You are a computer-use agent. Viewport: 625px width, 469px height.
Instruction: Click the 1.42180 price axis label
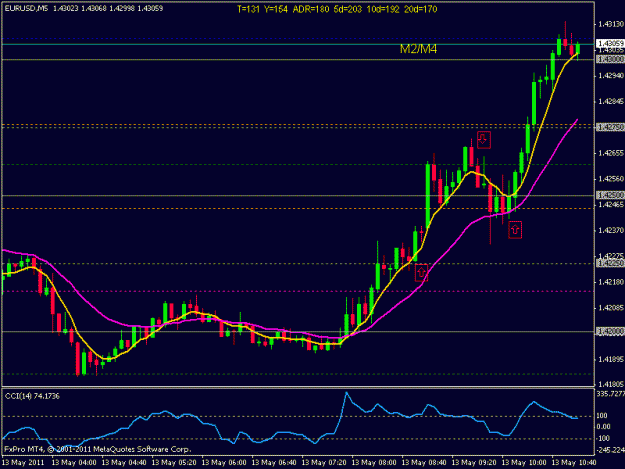pos(611,282)
